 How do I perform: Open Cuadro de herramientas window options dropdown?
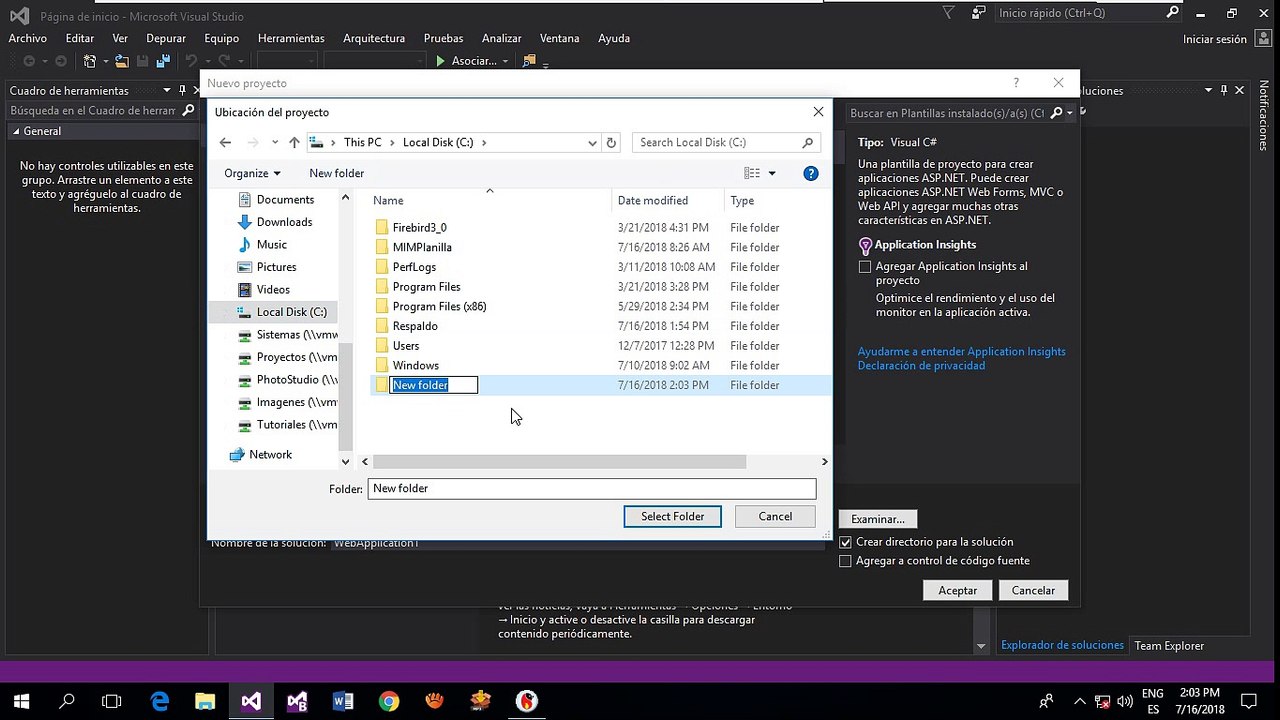pyautogui.click(x=168, y=91)
